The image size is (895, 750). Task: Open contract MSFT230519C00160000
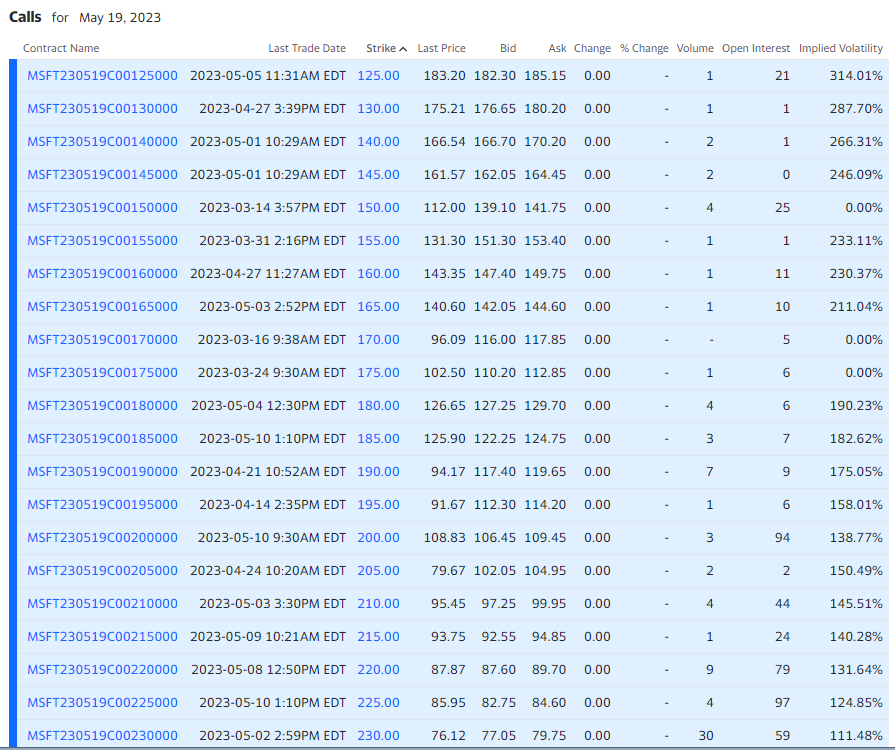(102, 274)
